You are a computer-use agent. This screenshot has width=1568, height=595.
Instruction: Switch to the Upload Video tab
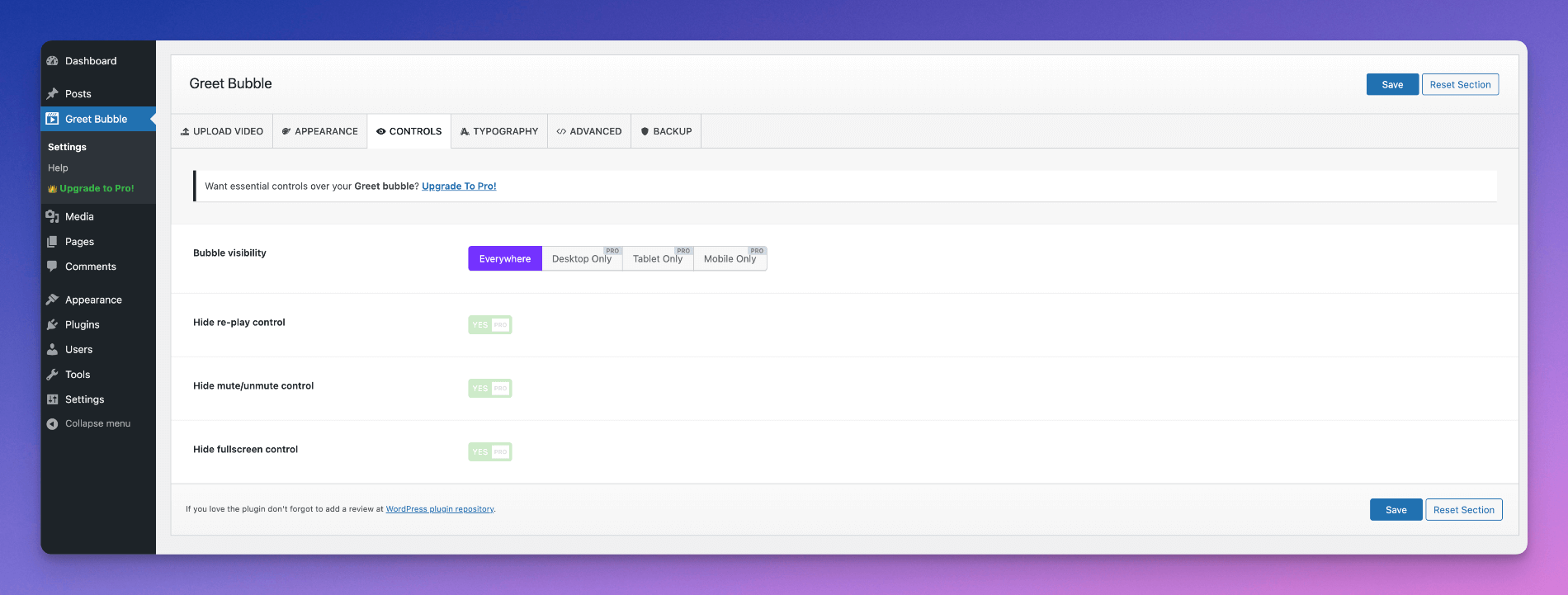click(x=222, y=131)
